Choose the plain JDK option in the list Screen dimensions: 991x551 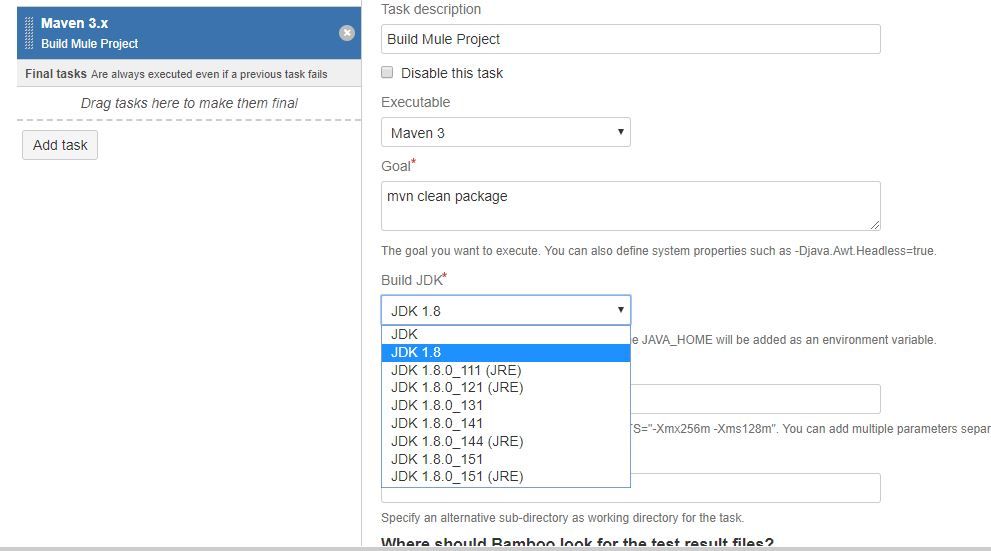pos(506,334)
